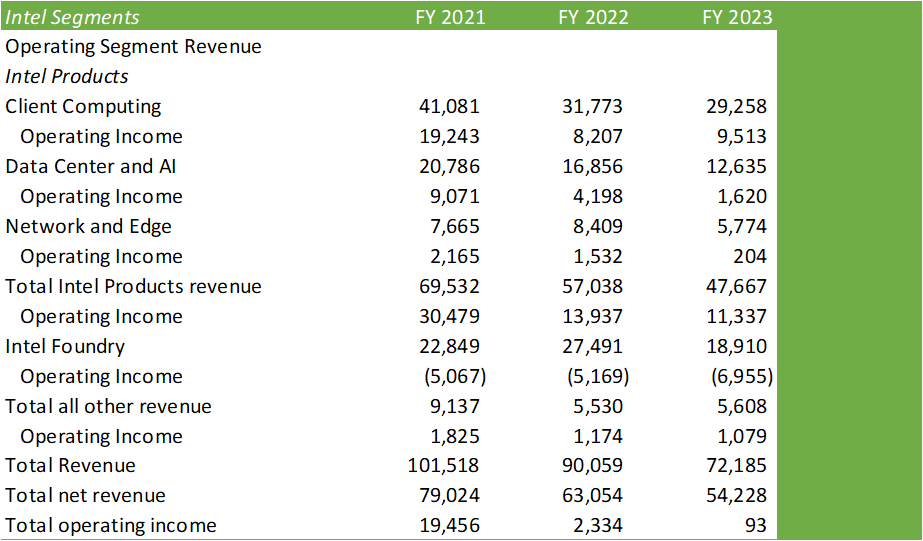
Task: Select Data Center value 12,635
Action: click(x=736, y=167)
